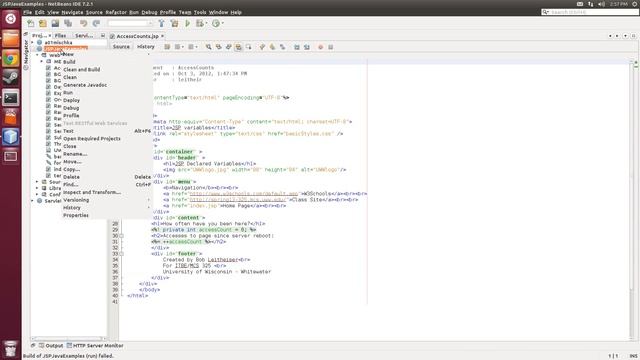This screenshot has height=360, width=640.
Task: Click the Open Project toolbar icon
Action: coord(55,23)
